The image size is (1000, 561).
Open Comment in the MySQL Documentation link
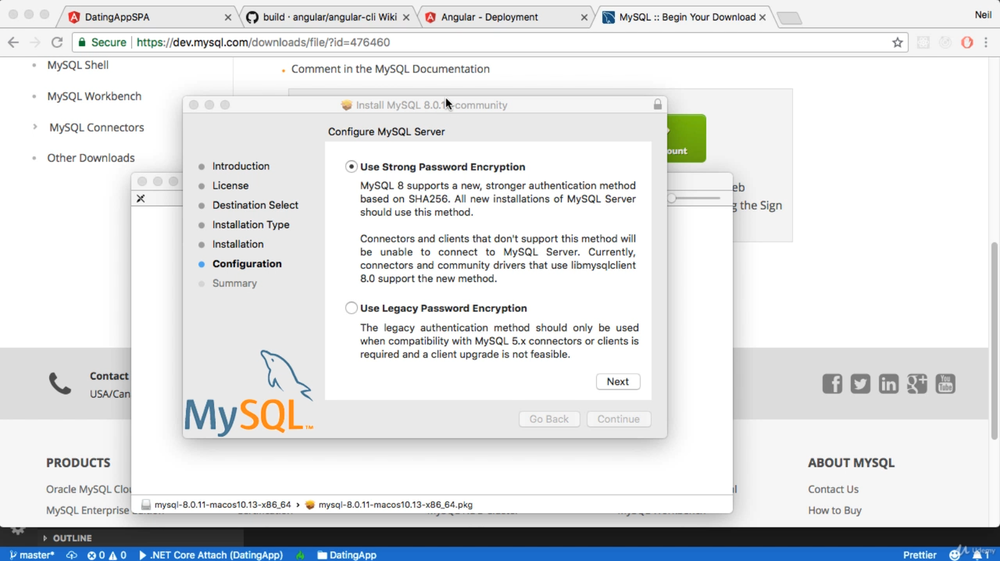(390, 69)
